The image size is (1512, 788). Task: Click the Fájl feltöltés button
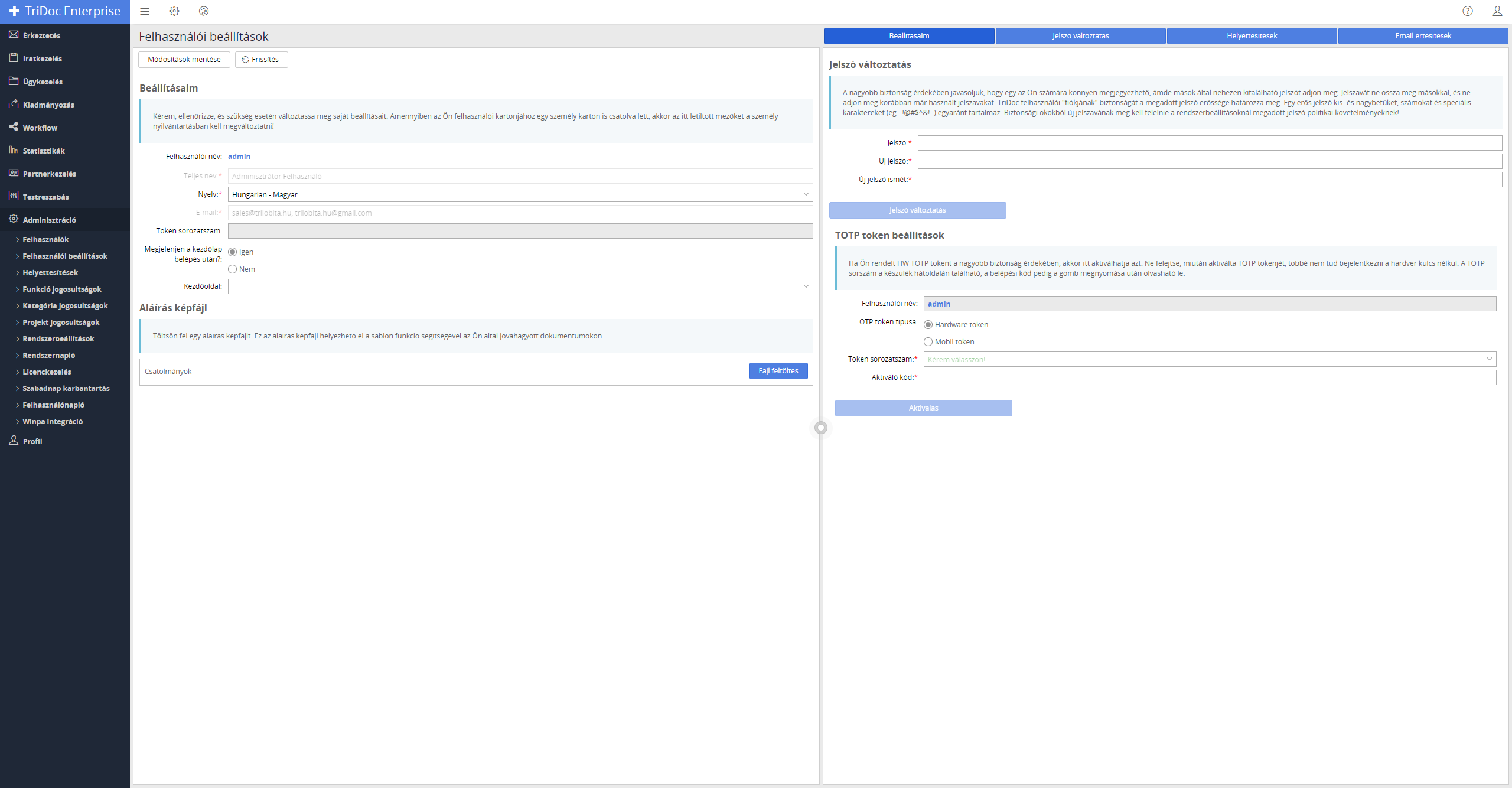tap(778, 371)
